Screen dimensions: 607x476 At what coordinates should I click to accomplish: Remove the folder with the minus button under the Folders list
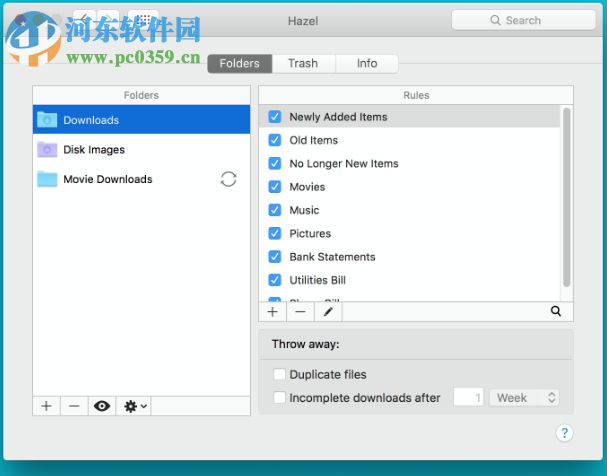click(x=74, y=406)
